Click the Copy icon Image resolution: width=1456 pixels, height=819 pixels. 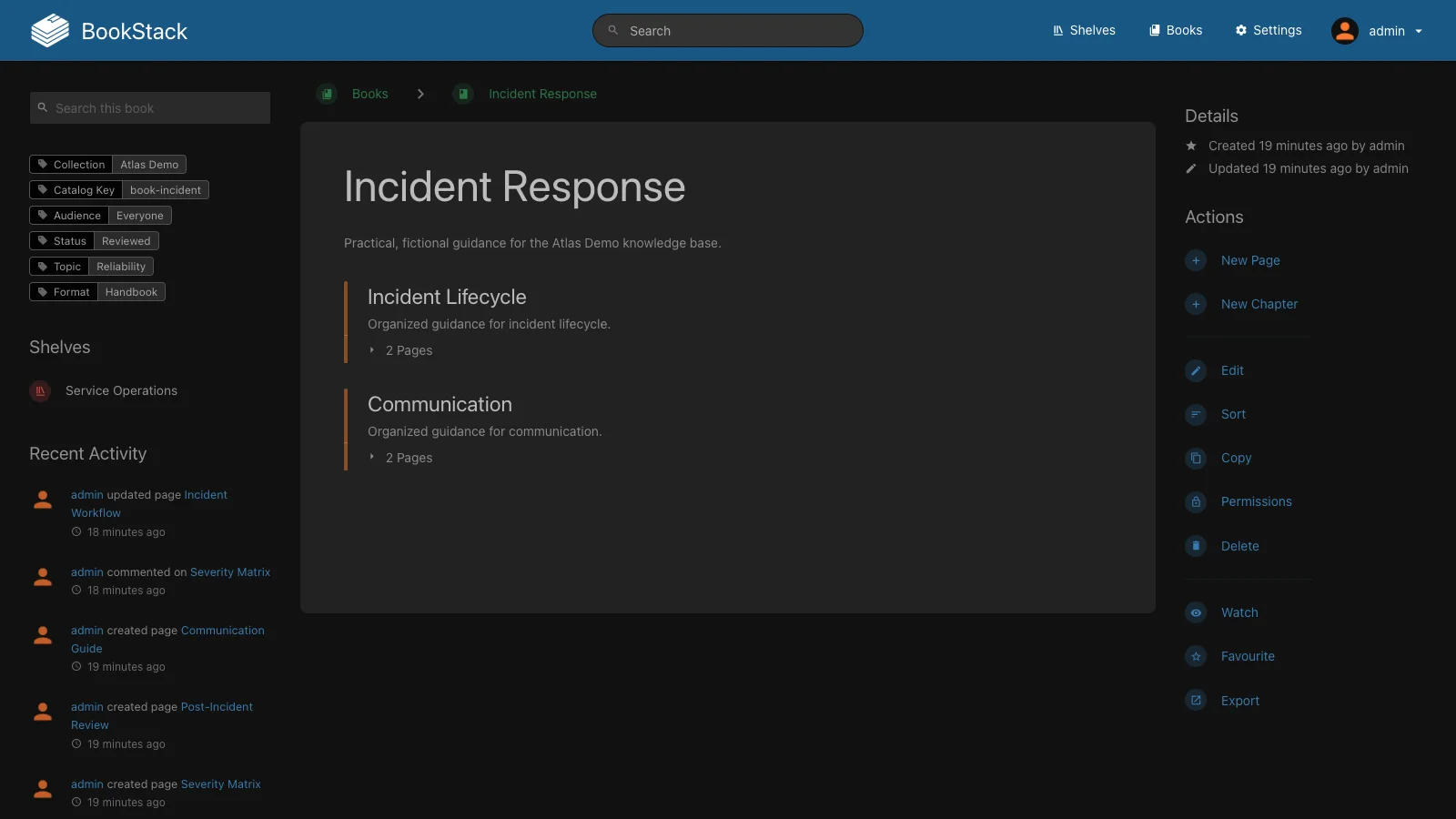(1196, 458)
